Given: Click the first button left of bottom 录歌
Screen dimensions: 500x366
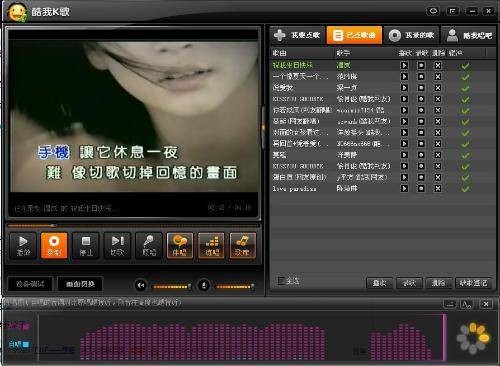Looking at the screenshot, I should (x=379, y=283).
